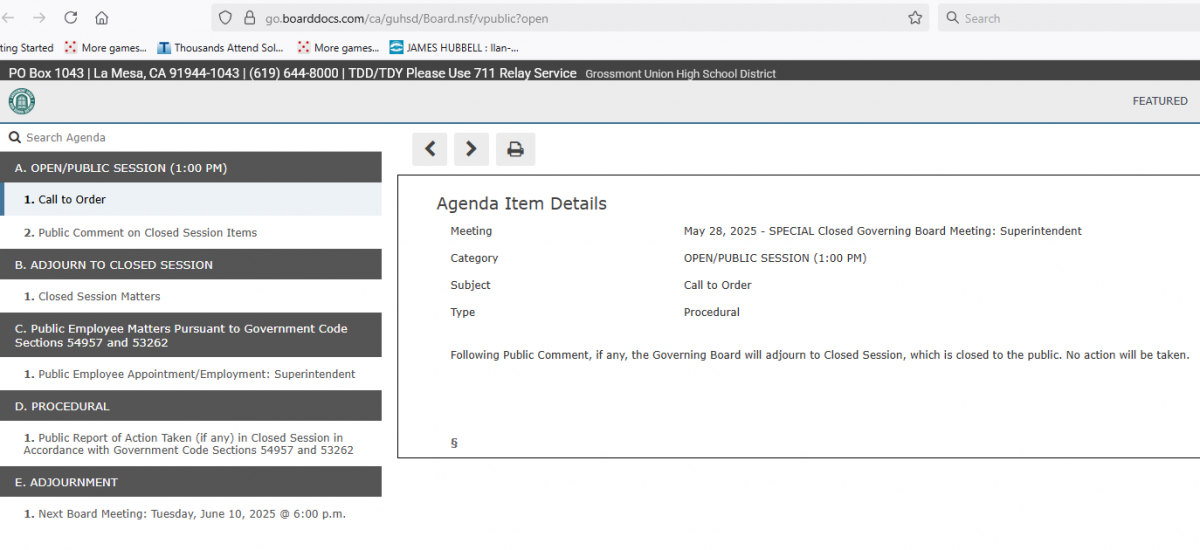Click the Grossmont district seal logo
Image resolution: width=1200 pixels, height=550 pixels.
tap(21, 101)
